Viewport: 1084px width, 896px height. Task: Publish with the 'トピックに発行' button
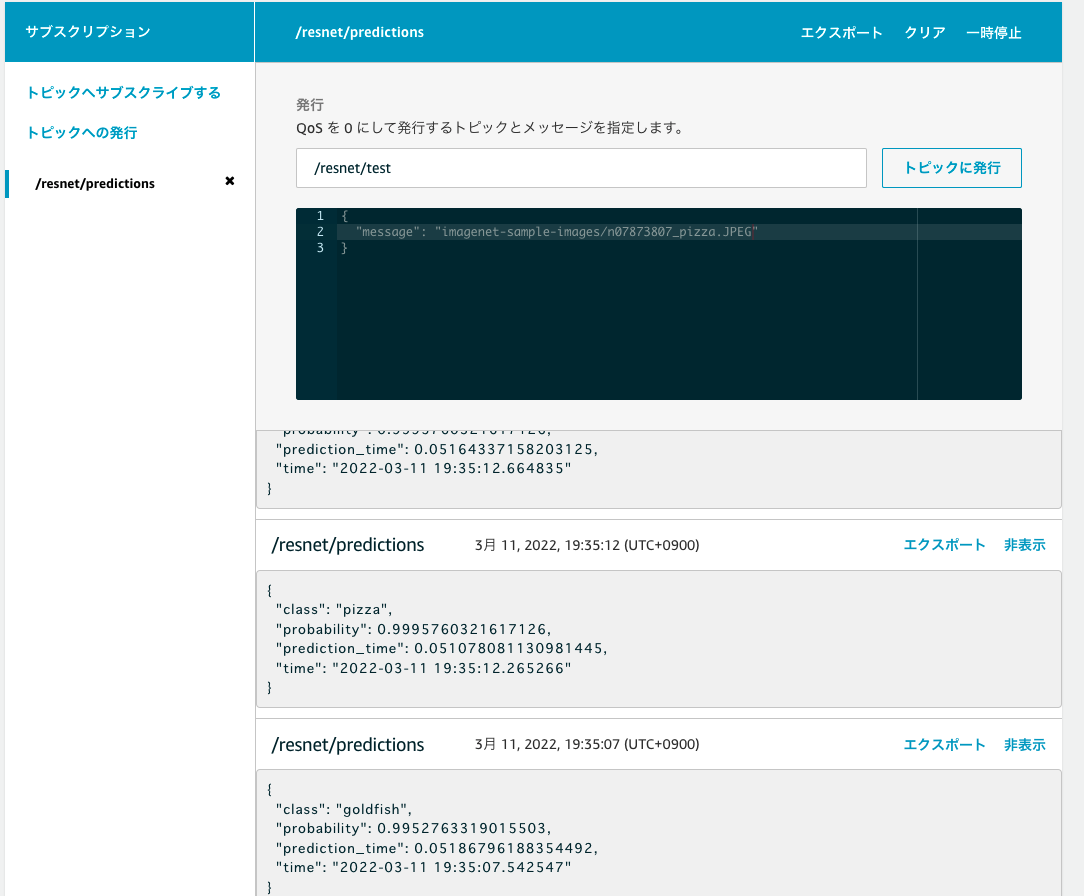(951, 168)
